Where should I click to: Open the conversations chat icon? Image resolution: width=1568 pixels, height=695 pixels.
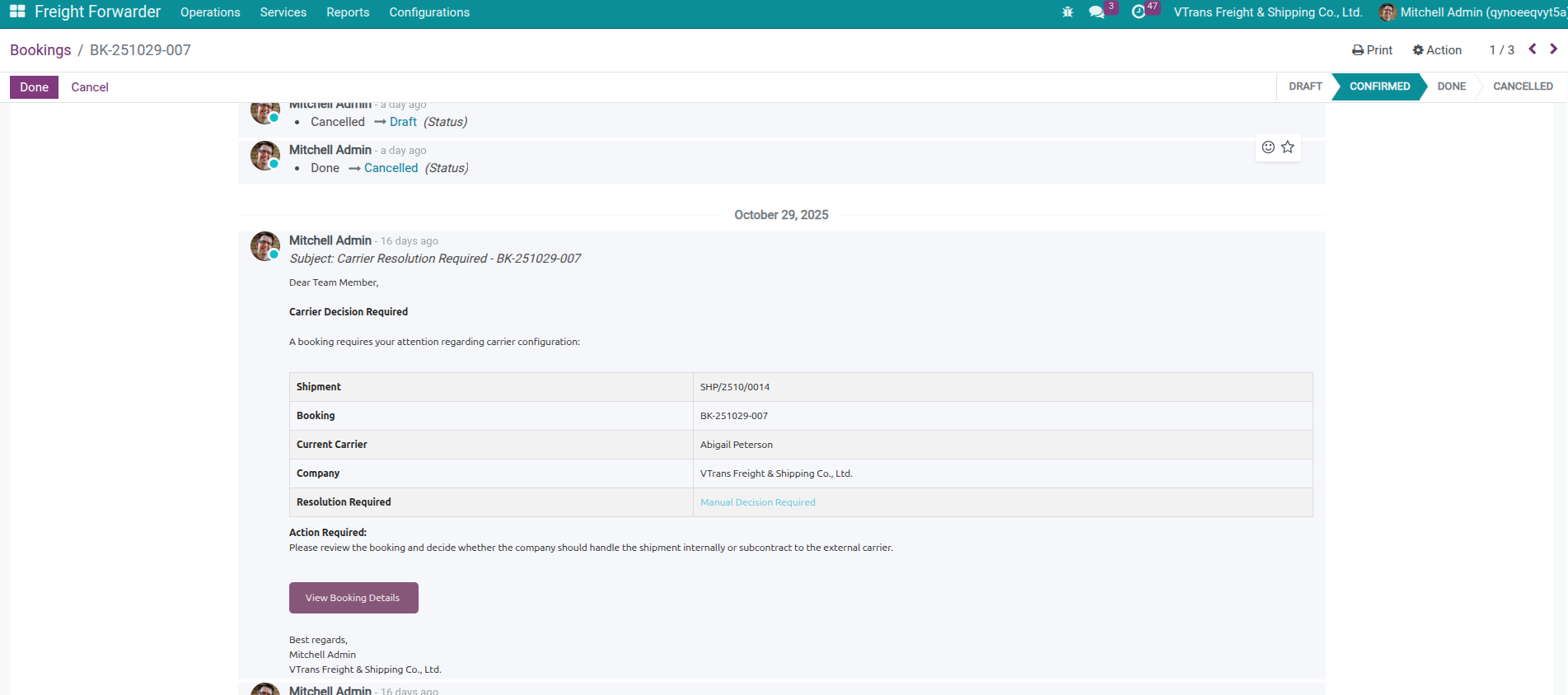point(1097,12)
